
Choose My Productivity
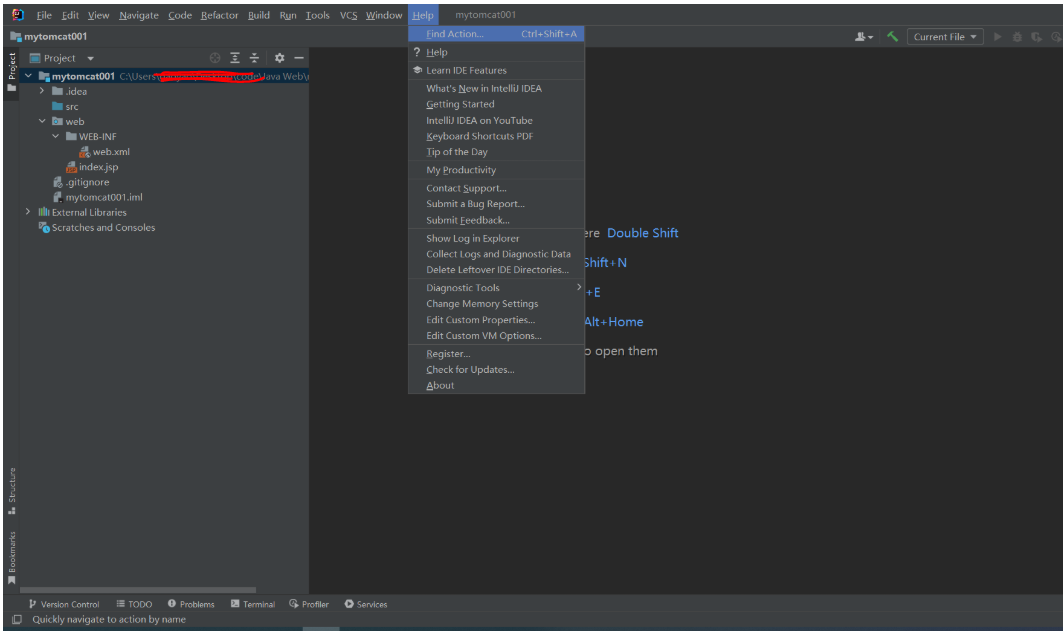[496, 170]
